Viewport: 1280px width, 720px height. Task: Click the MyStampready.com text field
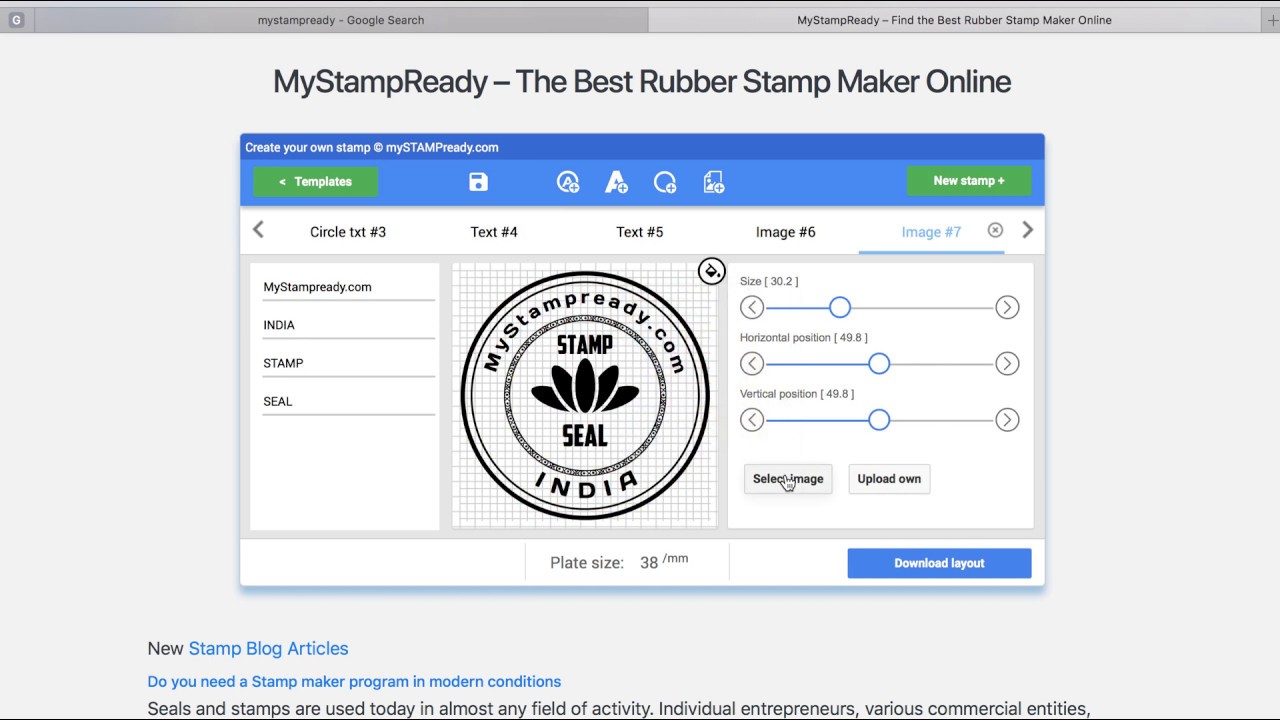coord(349,287)
